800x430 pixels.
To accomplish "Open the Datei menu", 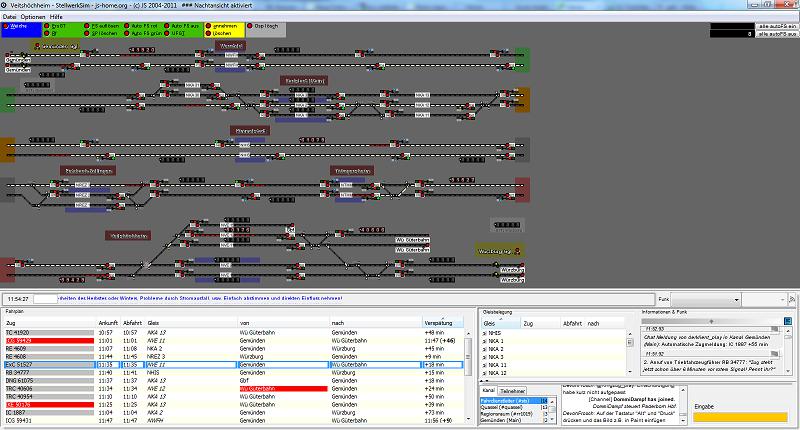I will point(9,17).
